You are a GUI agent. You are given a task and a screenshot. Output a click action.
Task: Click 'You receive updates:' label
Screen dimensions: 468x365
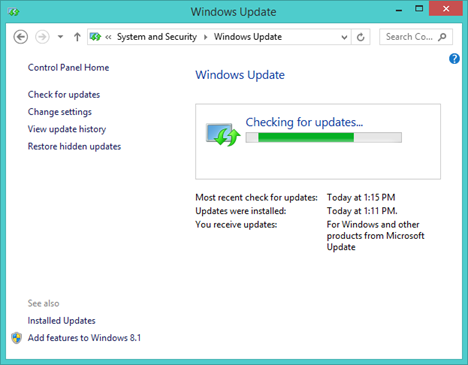(236, 225)
